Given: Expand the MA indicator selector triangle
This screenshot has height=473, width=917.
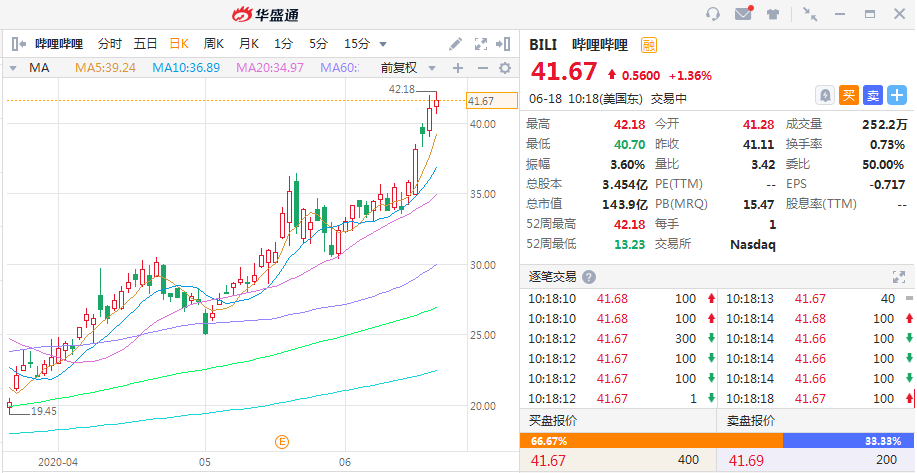Looking at the screenshot, I should 13,68.
